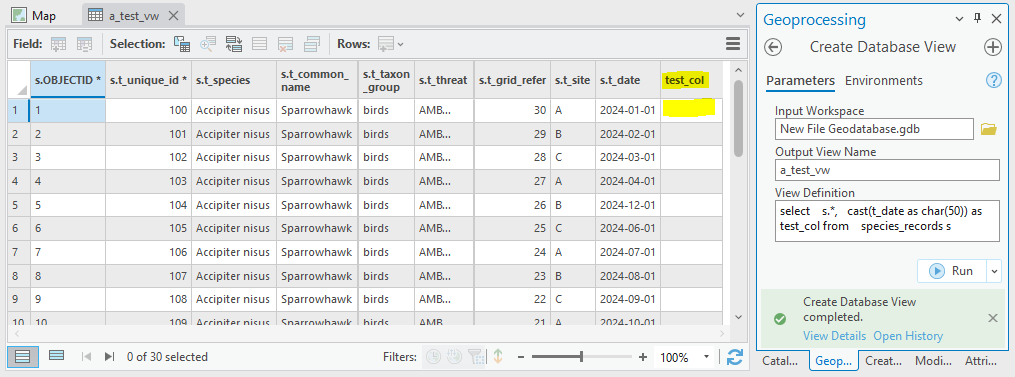Screen dimensions: 1015x377
Task: Select row 5 header in table
Action: click(19, 205)
